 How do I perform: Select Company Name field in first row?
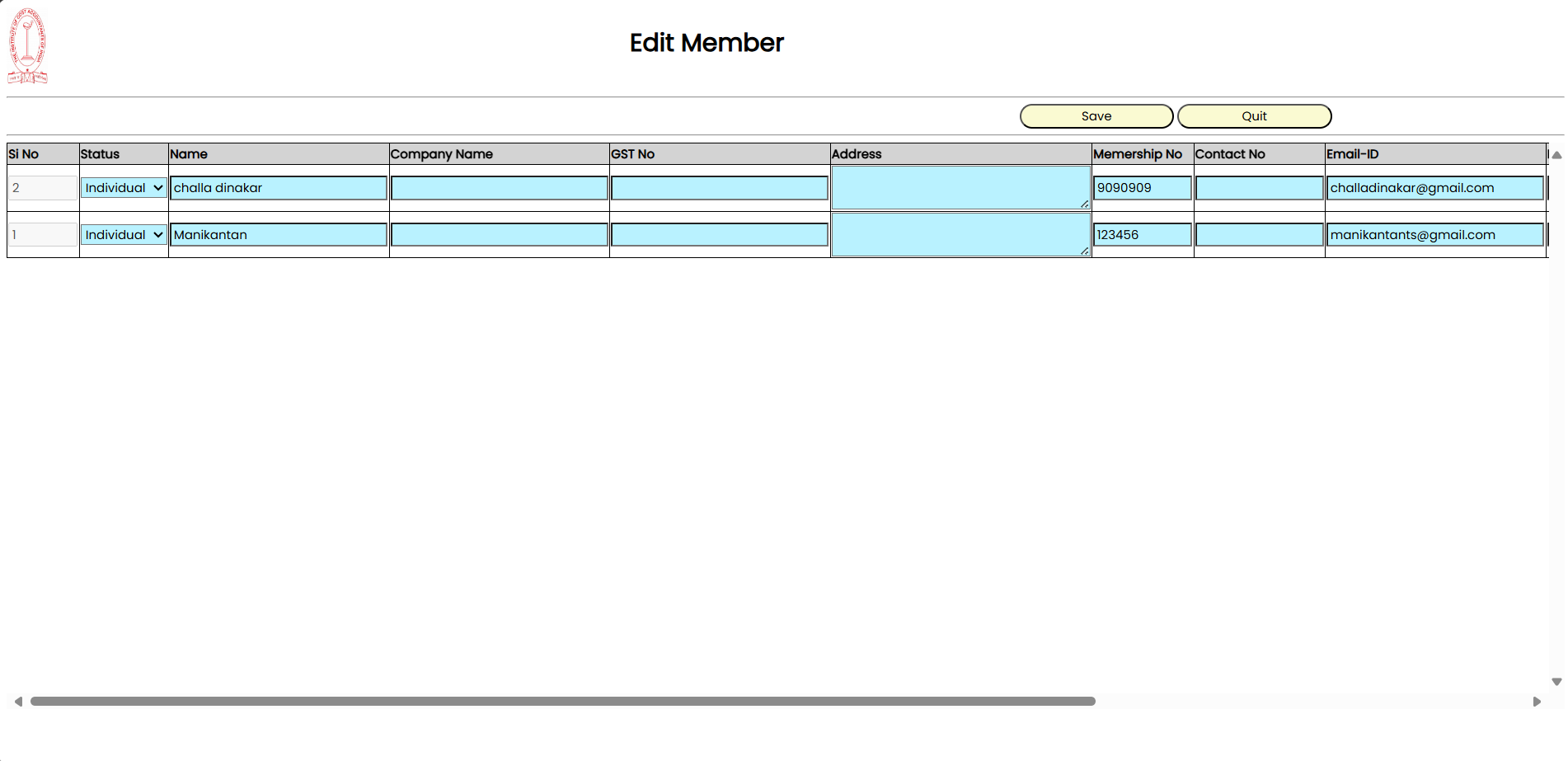click(499, 188)
